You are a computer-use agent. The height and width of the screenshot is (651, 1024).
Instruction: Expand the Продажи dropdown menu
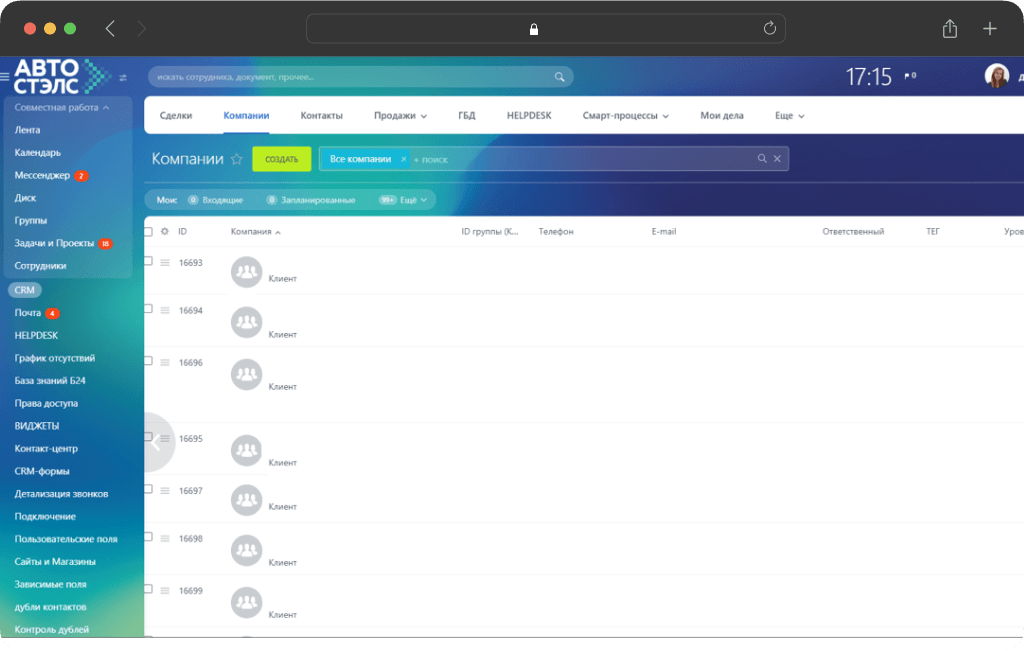400,116
